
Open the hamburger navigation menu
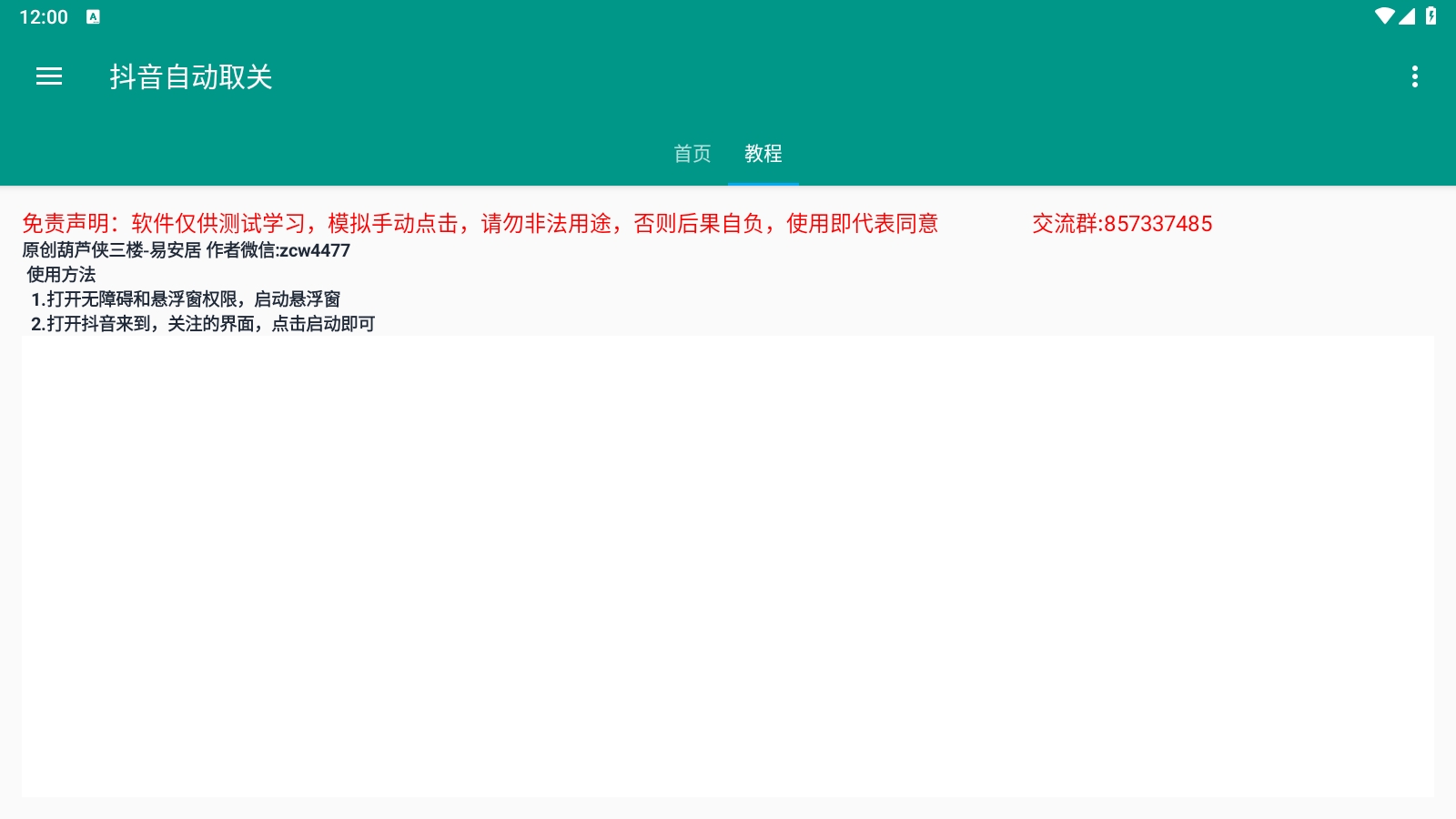click(x=49, y=77)
